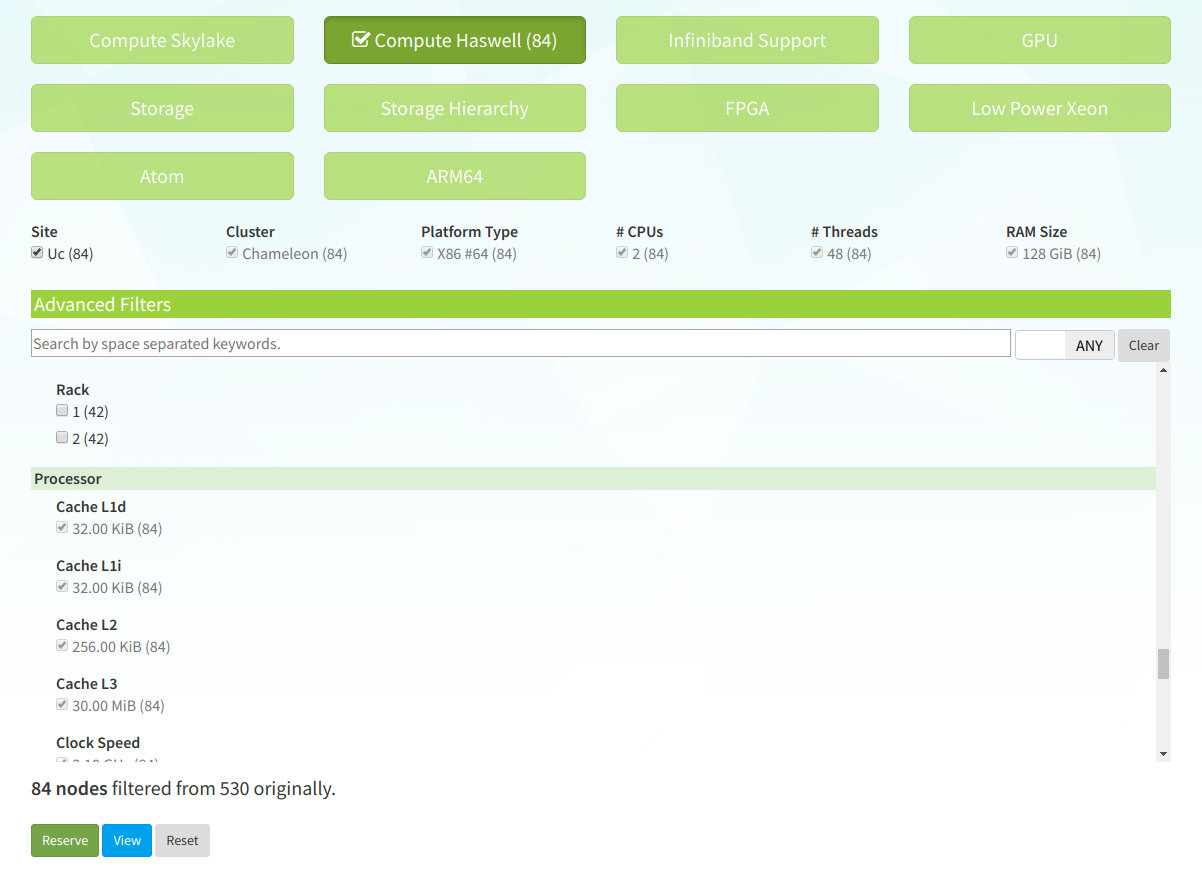Choose Infiniband Support node type
The height and width of the screenshot is (870, 1202).
(x=747, y=40)
